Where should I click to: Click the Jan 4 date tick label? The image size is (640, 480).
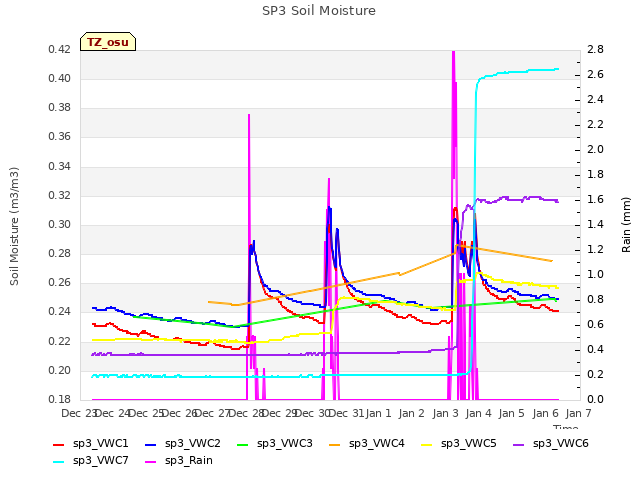point(478,413)
